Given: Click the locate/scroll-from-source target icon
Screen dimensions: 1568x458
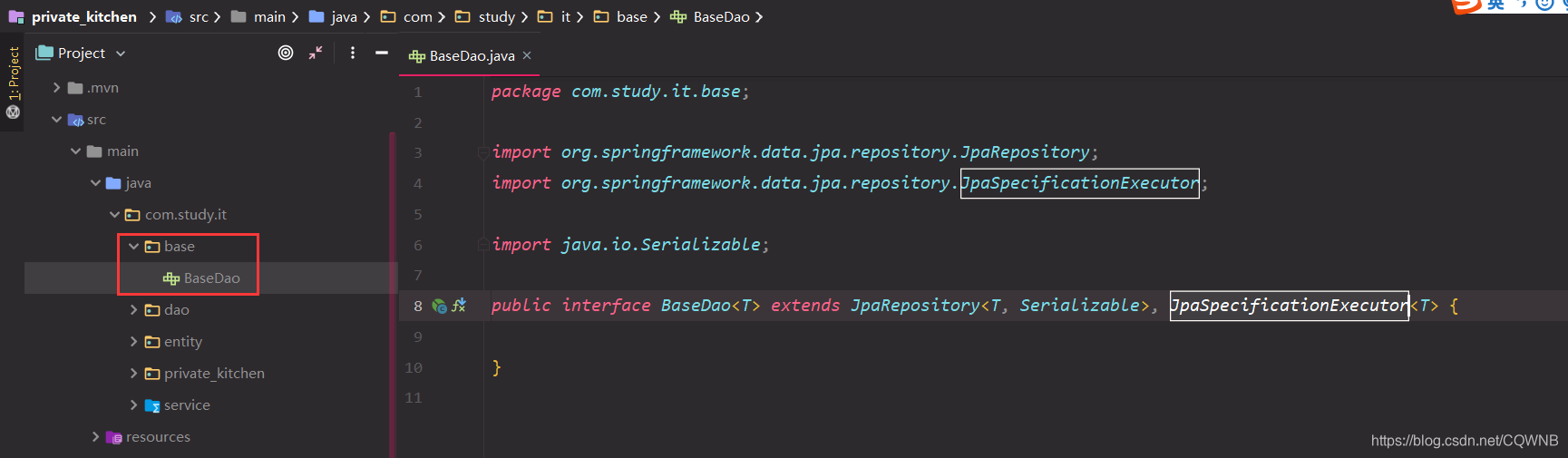Looking at the screenshot, I should [286, 53].
